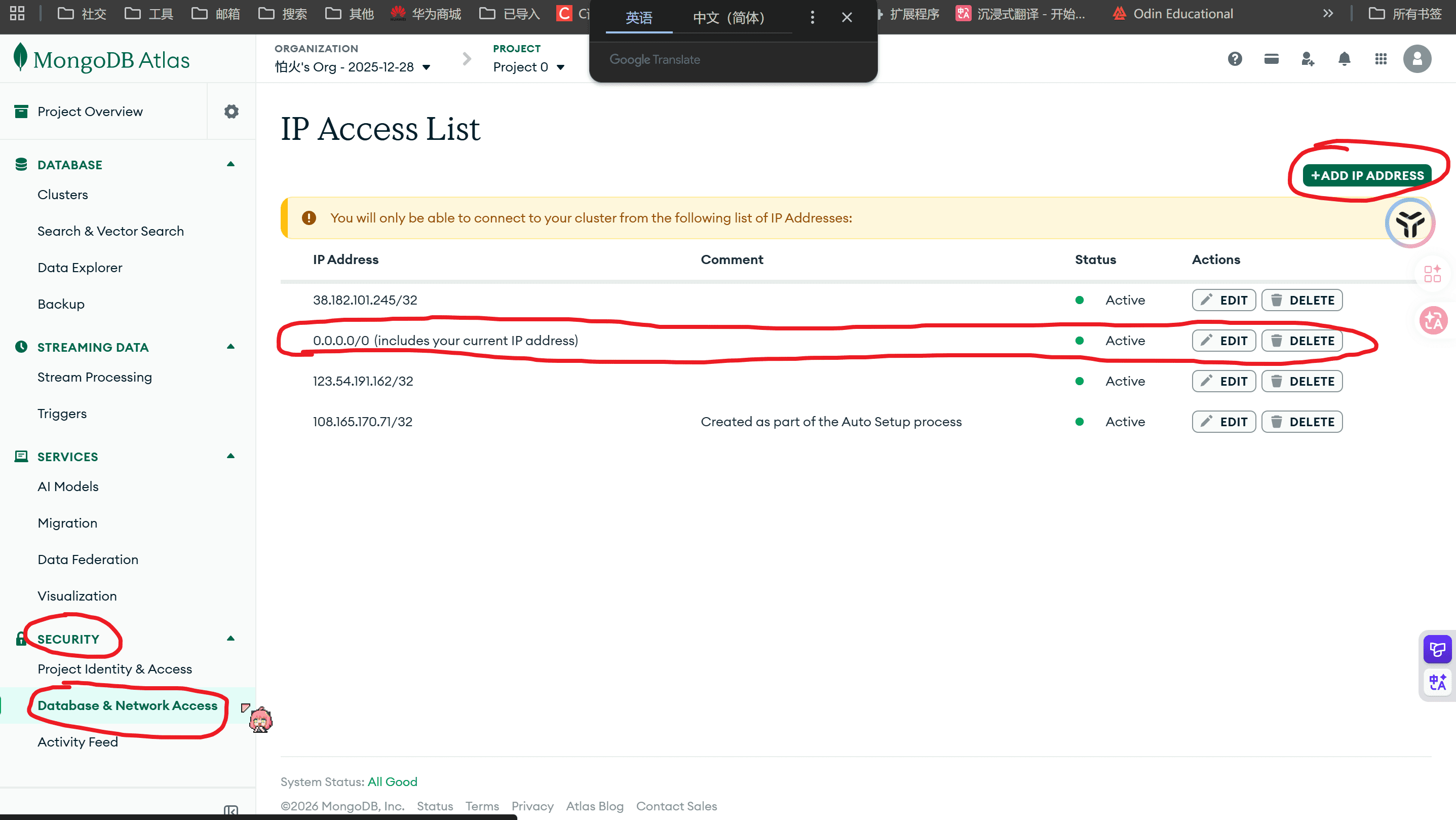Open the 所有书签 folder
This screenshot has height=820, width=1456.
[x=1406, y=14]
